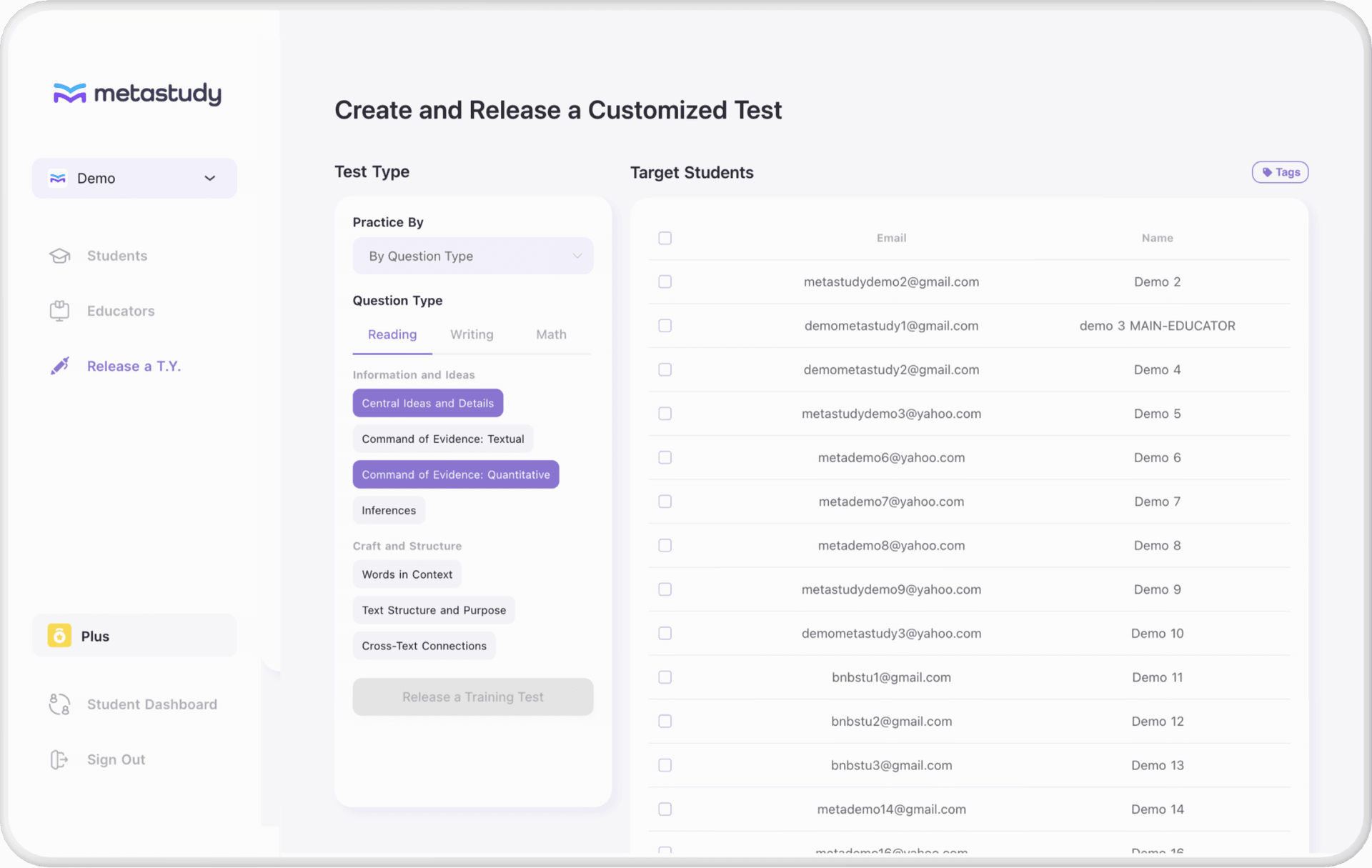The image size is (1372, 868).
Task: Select the Inferences question type chip
Action: (x=388, y=510)
